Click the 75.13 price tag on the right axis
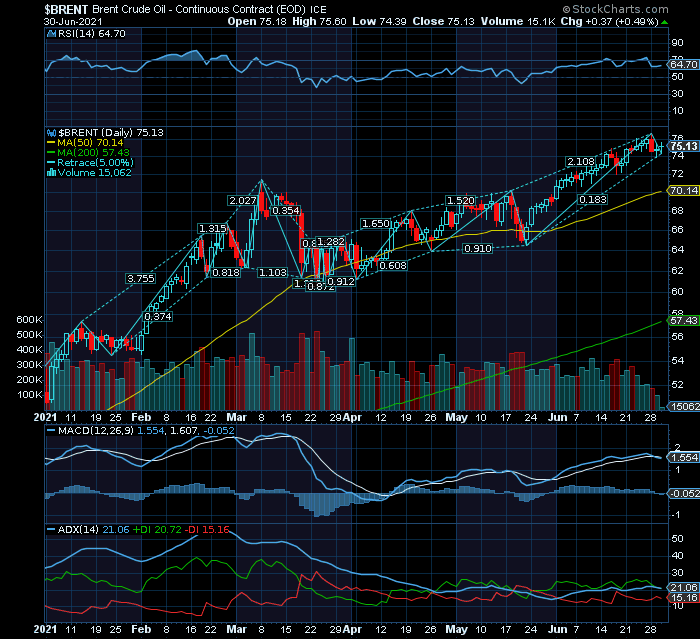 point(683,146)
